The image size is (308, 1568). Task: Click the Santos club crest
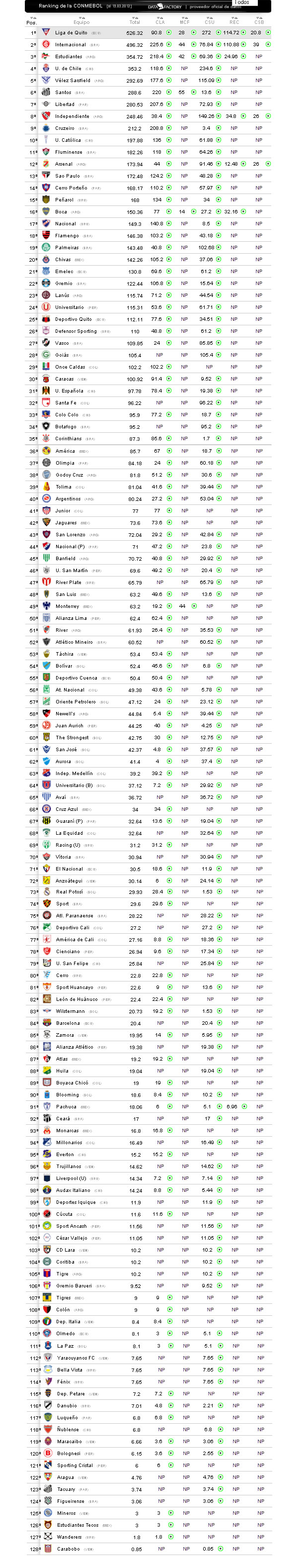[x=46, y=92]
